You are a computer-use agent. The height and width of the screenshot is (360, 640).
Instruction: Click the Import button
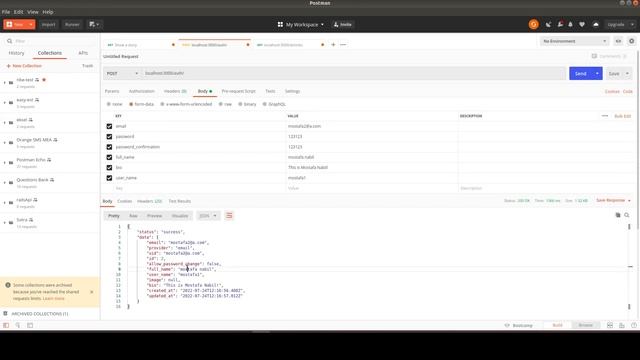(x=48, y=24)
